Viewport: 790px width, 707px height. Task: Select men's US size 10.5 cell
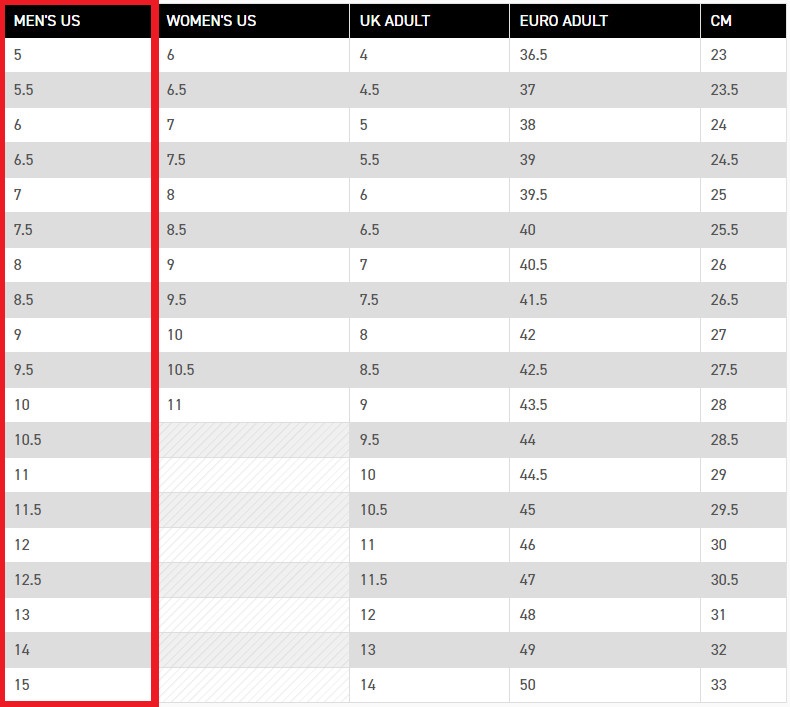click(x=78, y=440)
